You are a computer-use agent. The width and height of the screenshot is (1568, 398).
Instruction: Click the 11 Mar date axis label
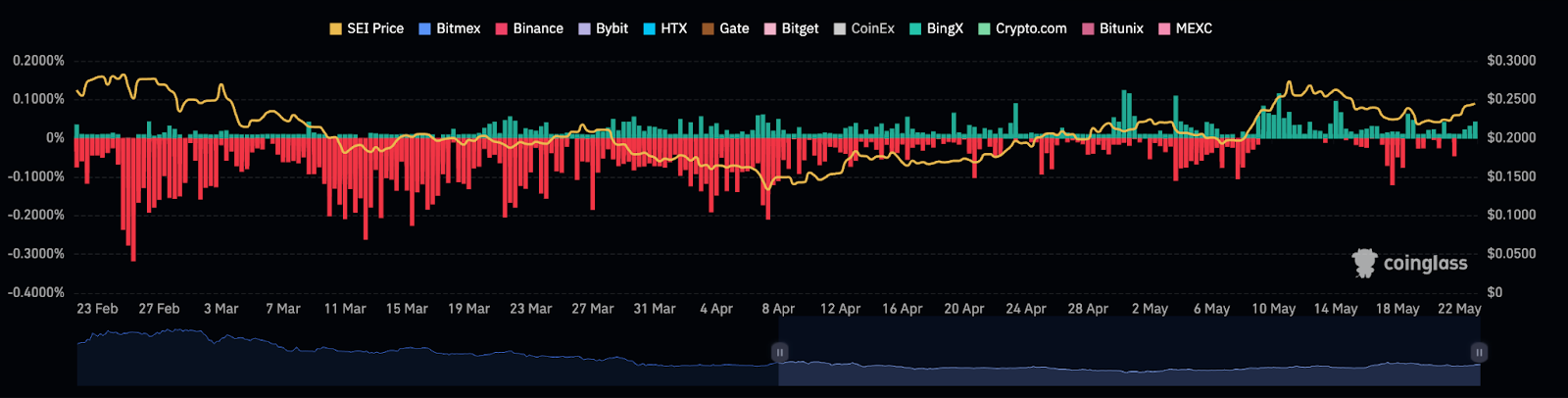(345, 309)
